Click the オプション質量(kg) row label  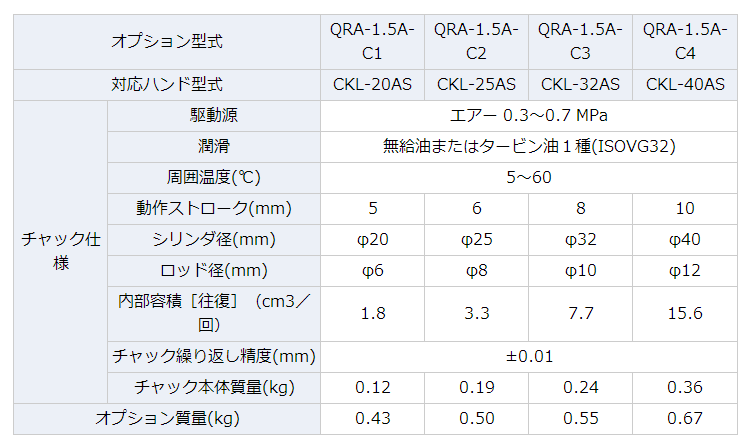coord(166,419)
